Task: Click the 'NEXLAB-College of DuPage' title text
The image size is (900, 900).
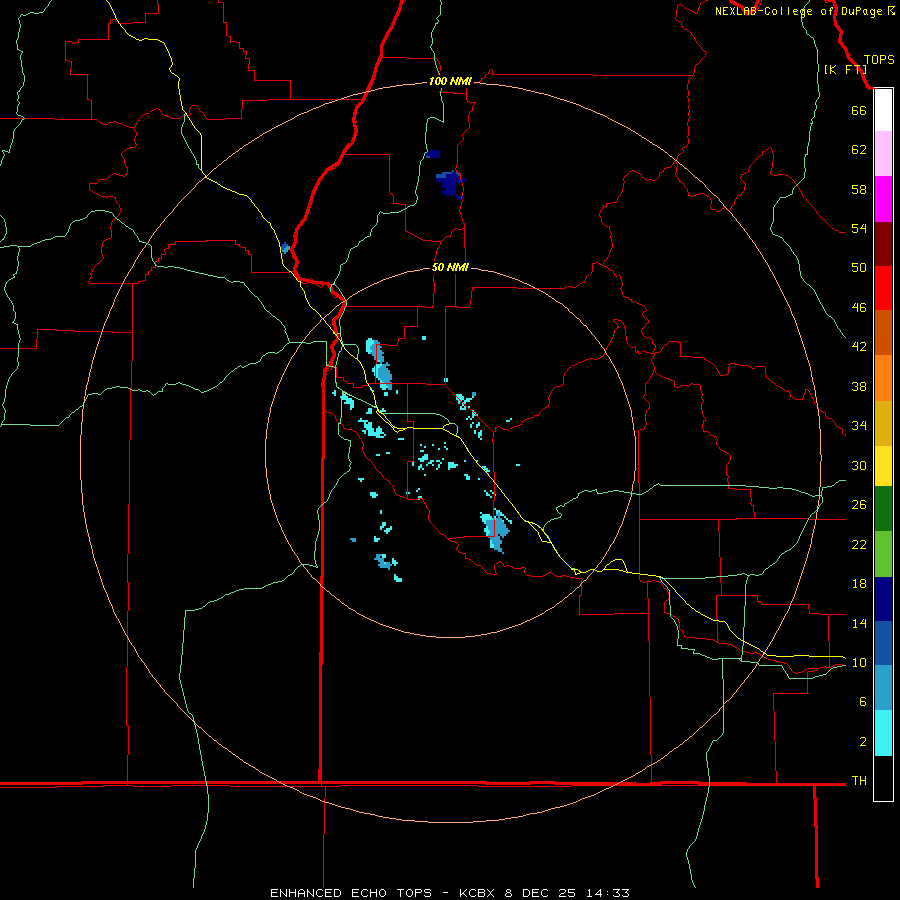Action: point(799,11)
